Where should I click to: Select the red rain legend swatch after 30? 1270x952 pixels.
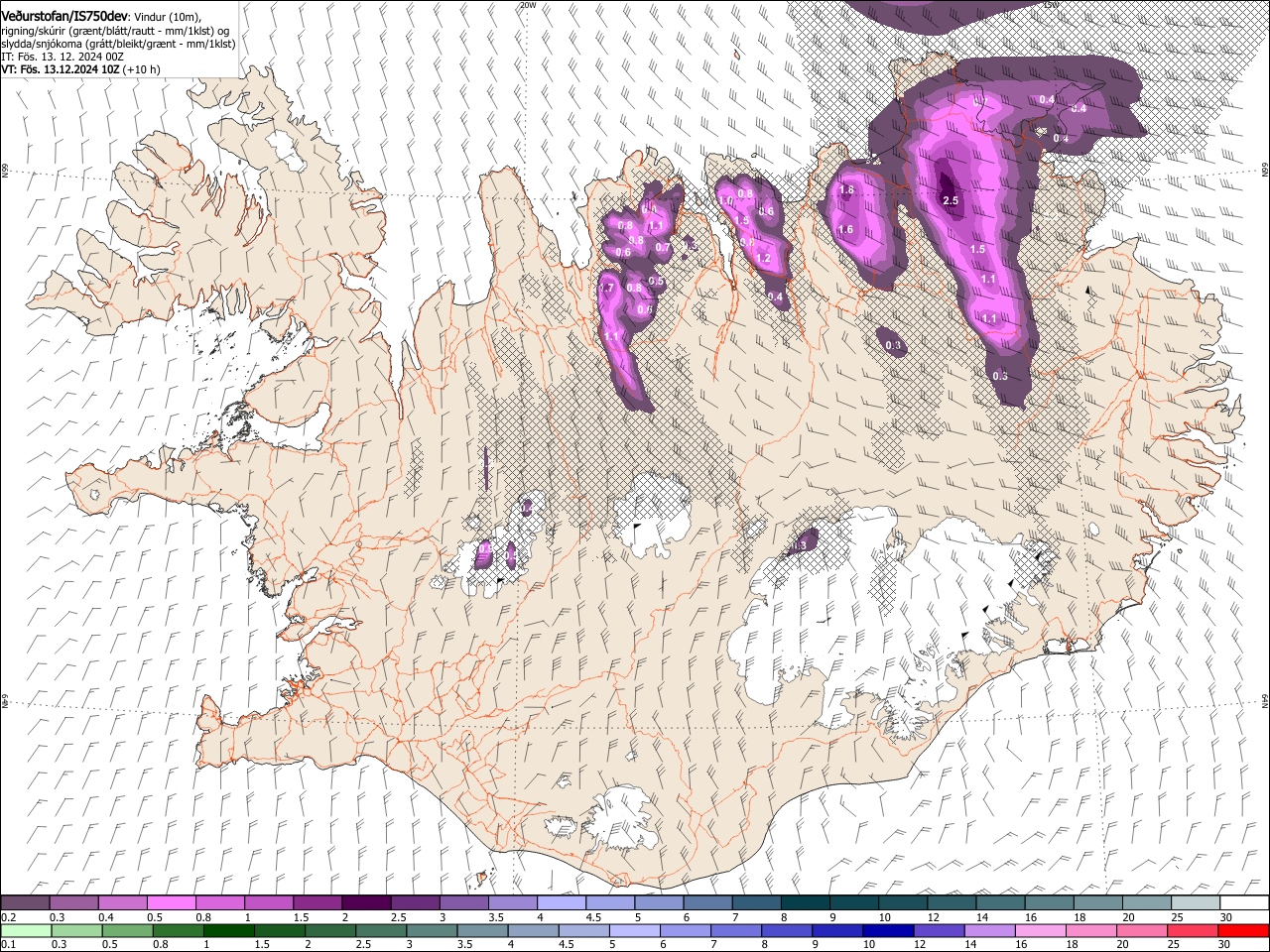tap(1243, 930)
